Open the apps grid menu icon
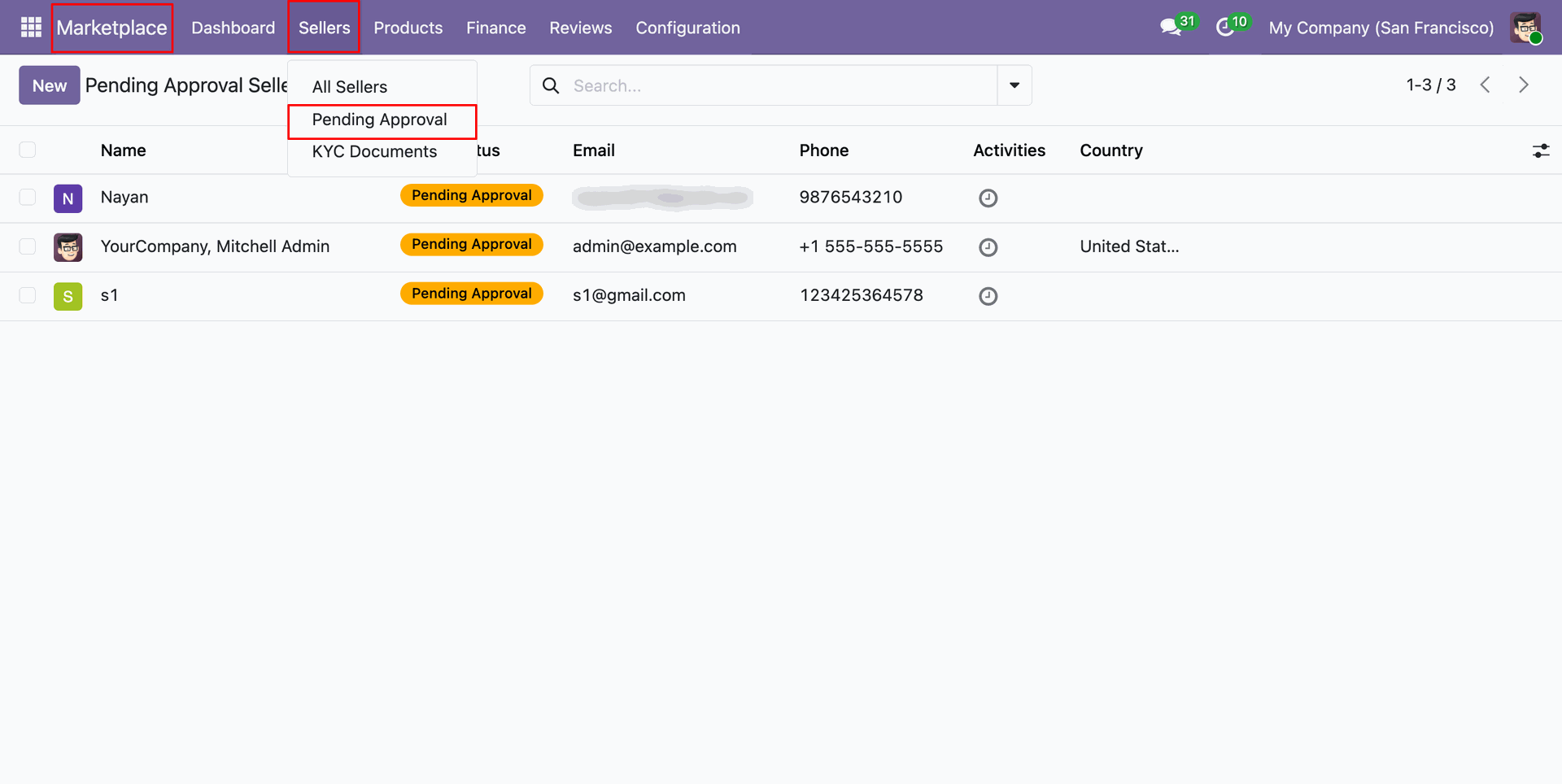 click(31, 28)
